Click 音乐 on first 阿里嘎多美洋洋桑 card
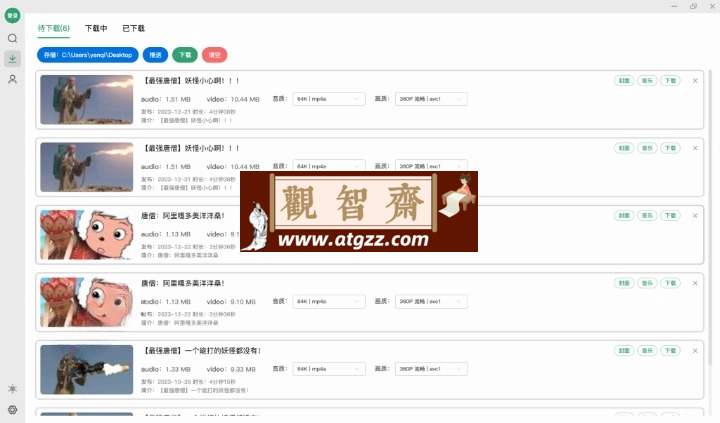The height and width of the screenshot is (423, 720). pyautogui.click(x=647, y=216)
